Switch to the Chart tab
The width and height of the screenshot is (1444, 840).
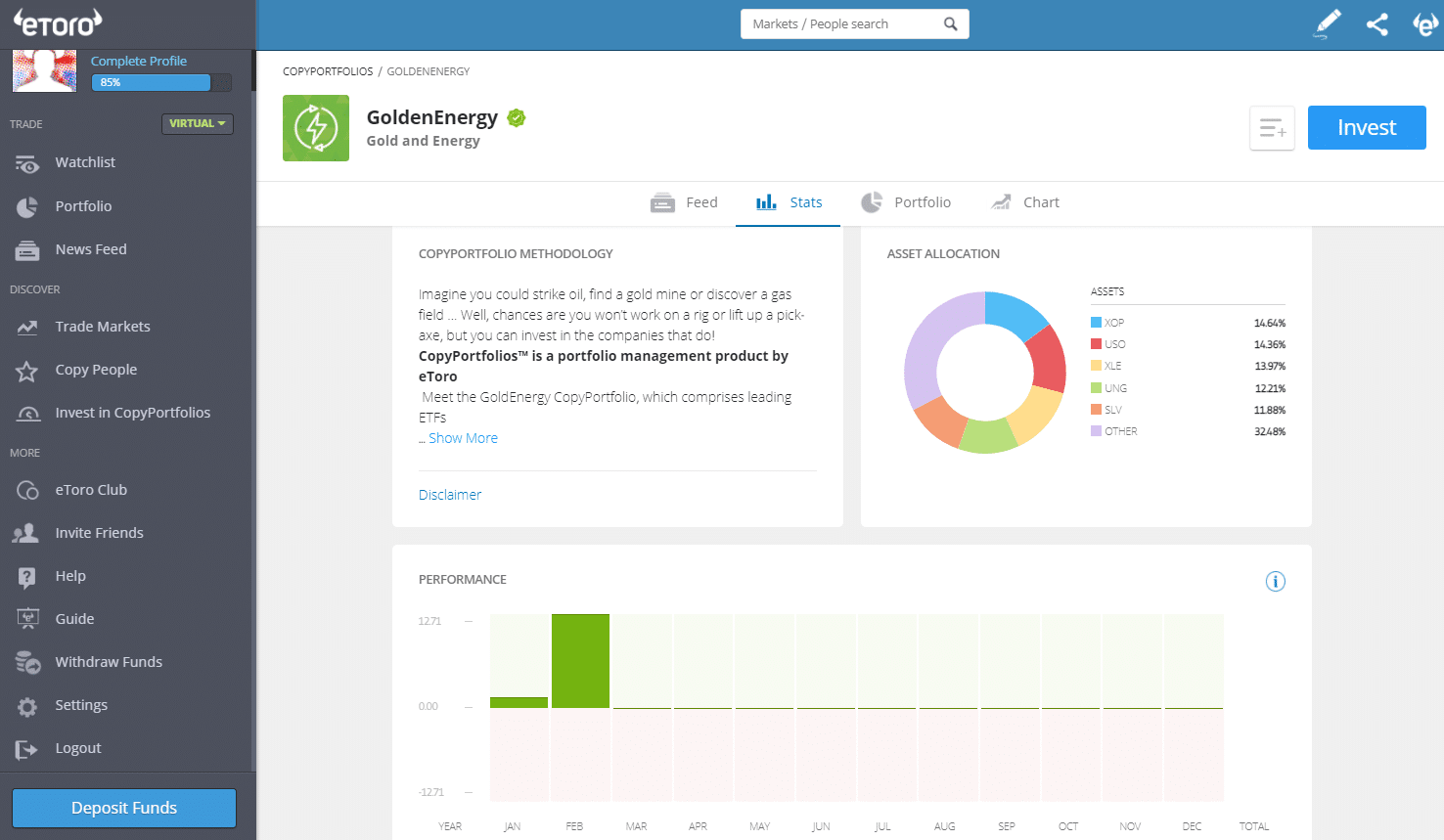pyautogui.click(x=1025, y=202)
